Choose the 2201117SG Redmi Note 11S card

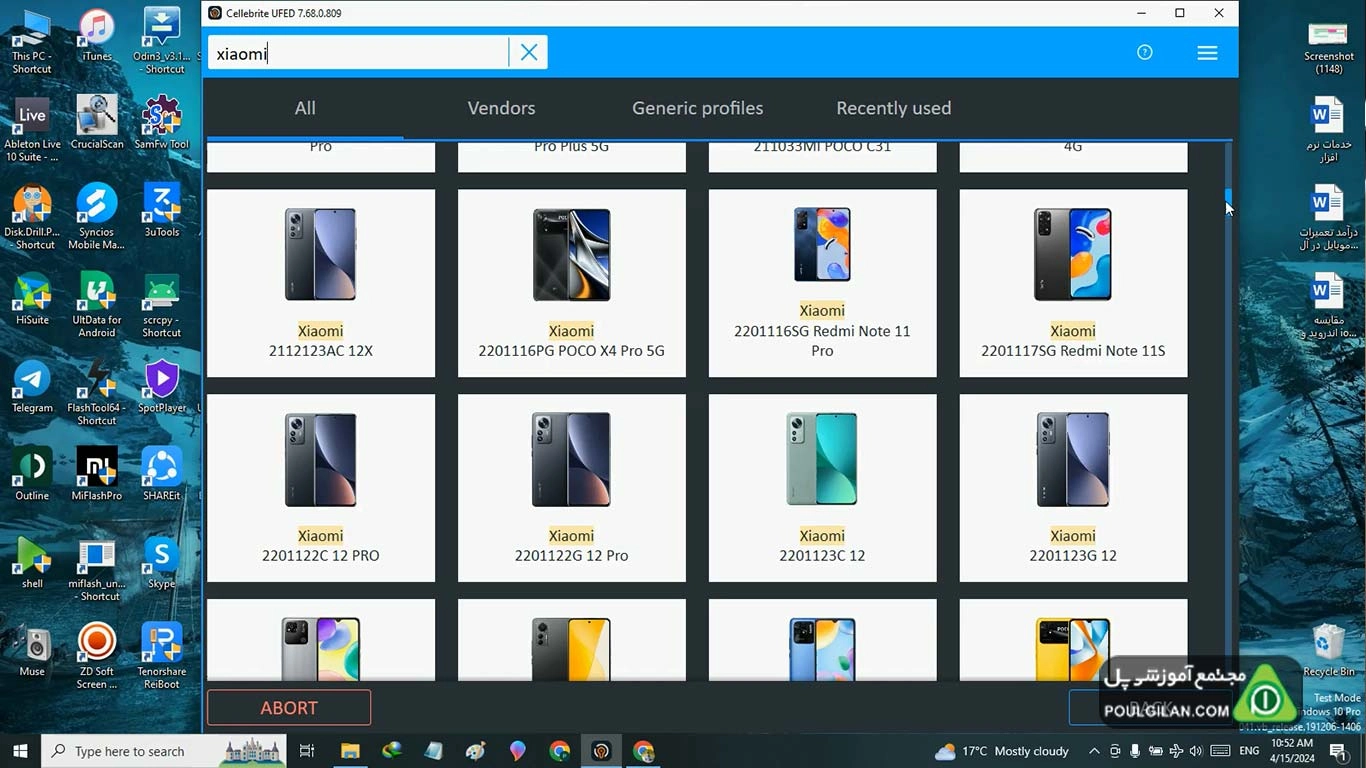coord(1073,283)
